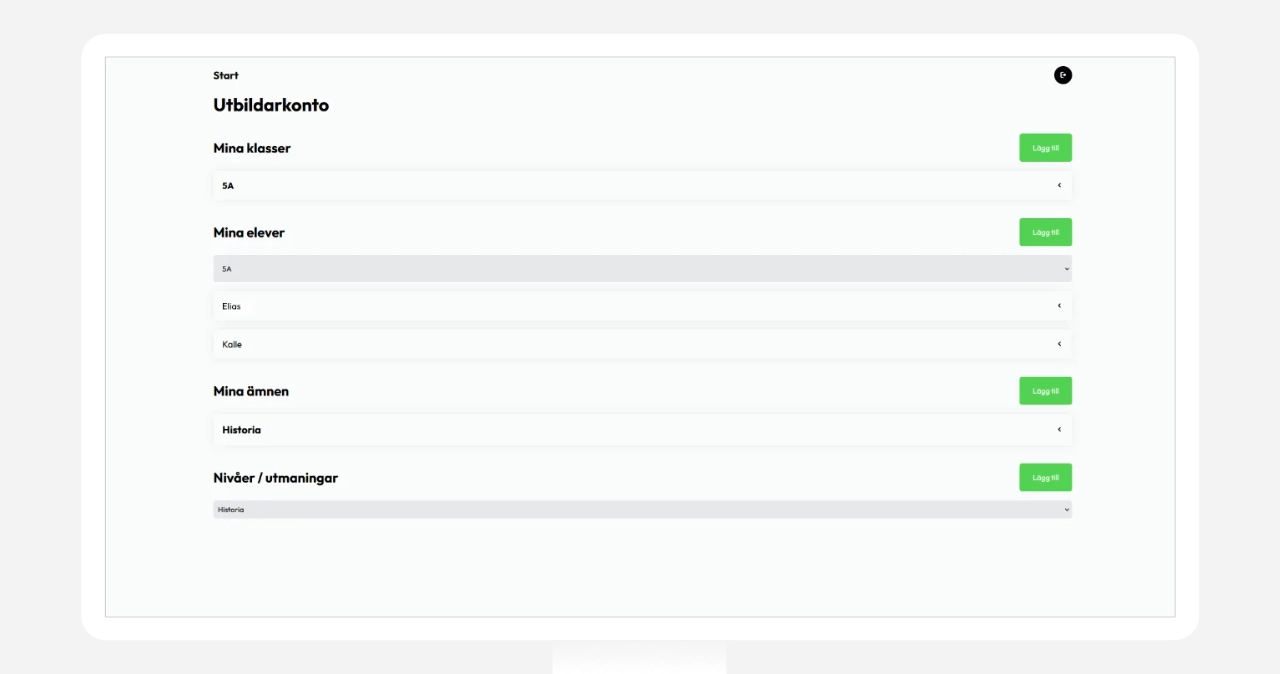Image resolution: width=1280 pixels, height=674 pixels.
Task: Expand the 5A class row chevron
Action: 1059,185
